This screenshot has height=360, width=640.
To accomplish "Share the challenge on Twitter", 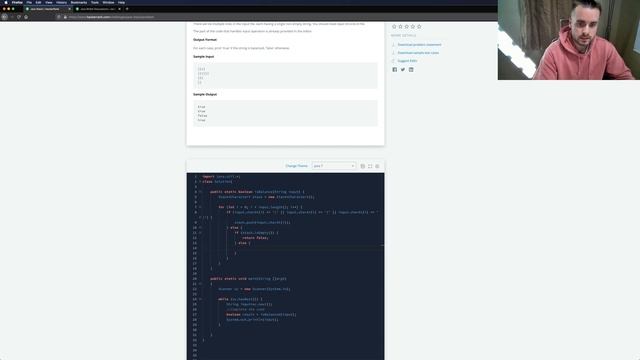I will (403, 70).
